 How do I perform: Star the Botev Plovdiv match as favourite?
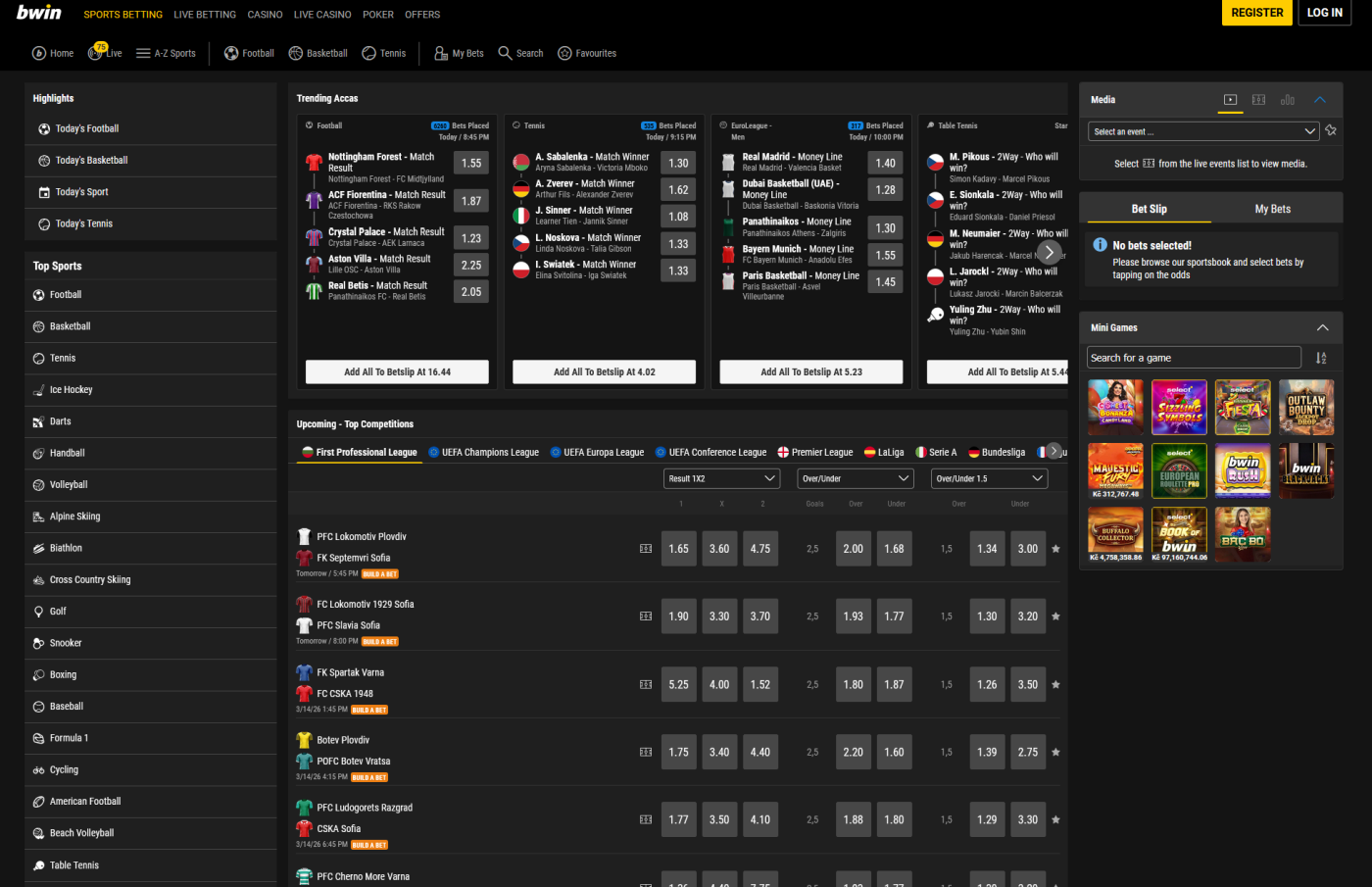pos(1055,752)
